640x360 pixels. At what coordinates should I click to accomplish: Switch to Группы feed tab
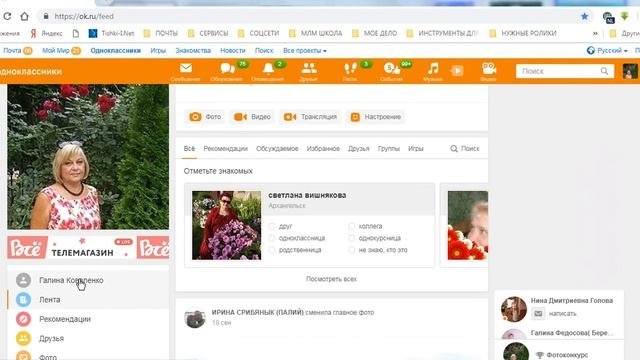(x=389, y=149)
